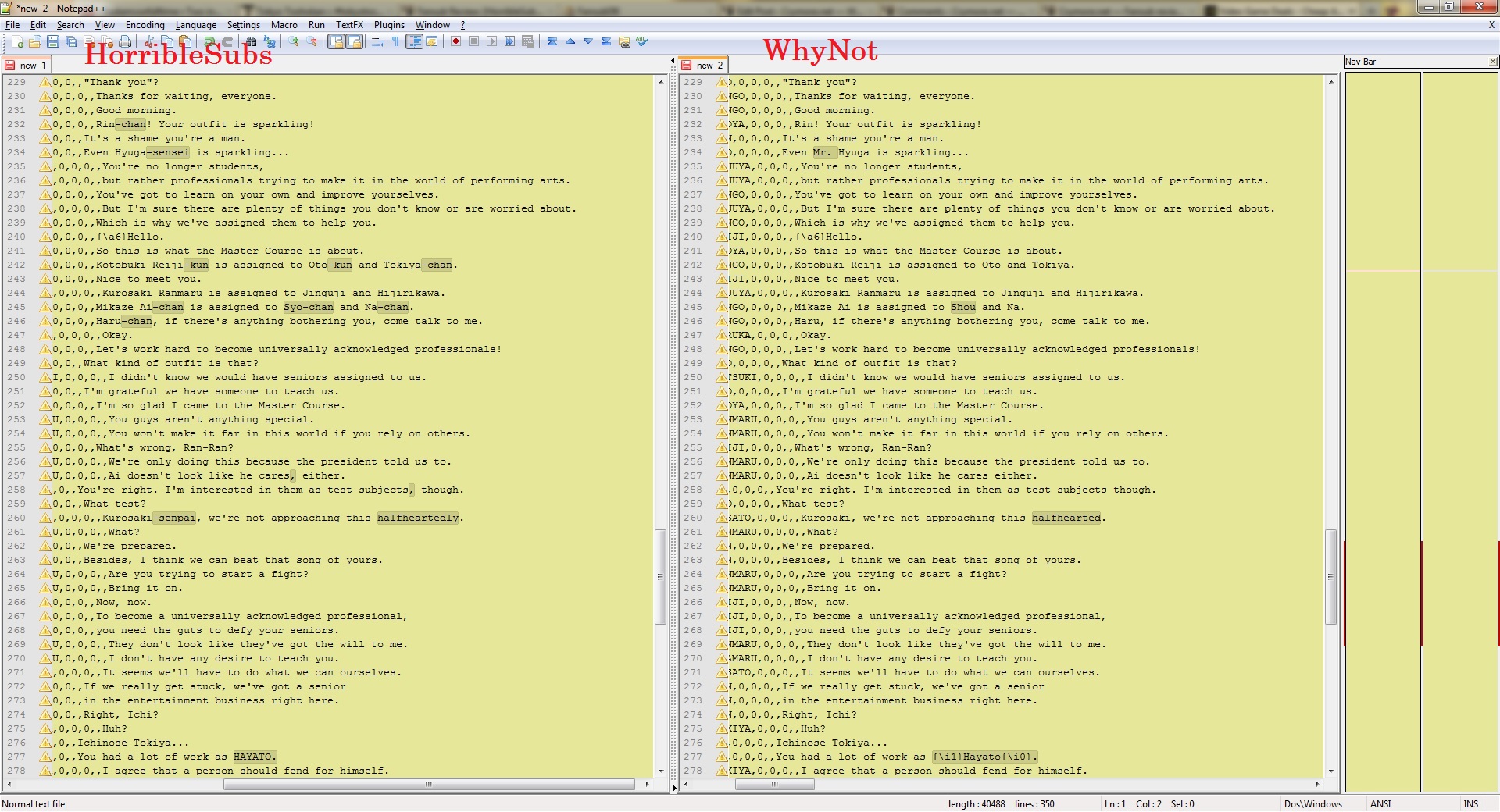Screen dimensions: 1500x812
Task: Click the Redo toolbar icon
Action: 227,41
